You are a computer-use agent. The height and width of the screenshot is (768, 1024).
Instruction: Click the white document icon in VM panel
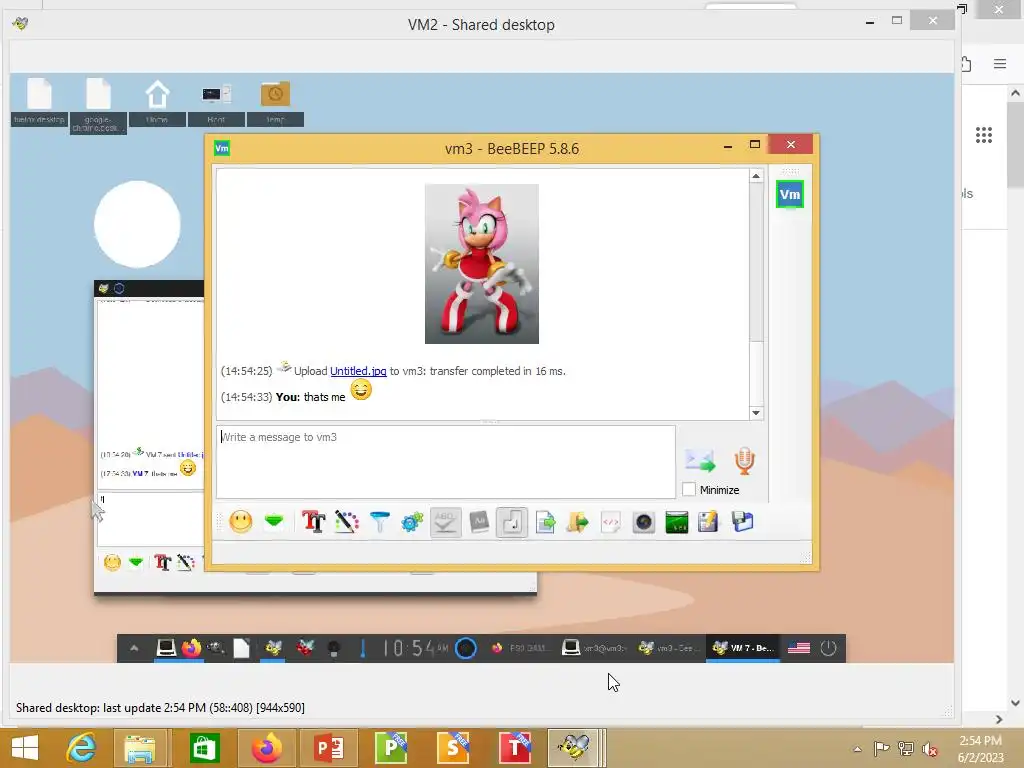tap(242, 648)
